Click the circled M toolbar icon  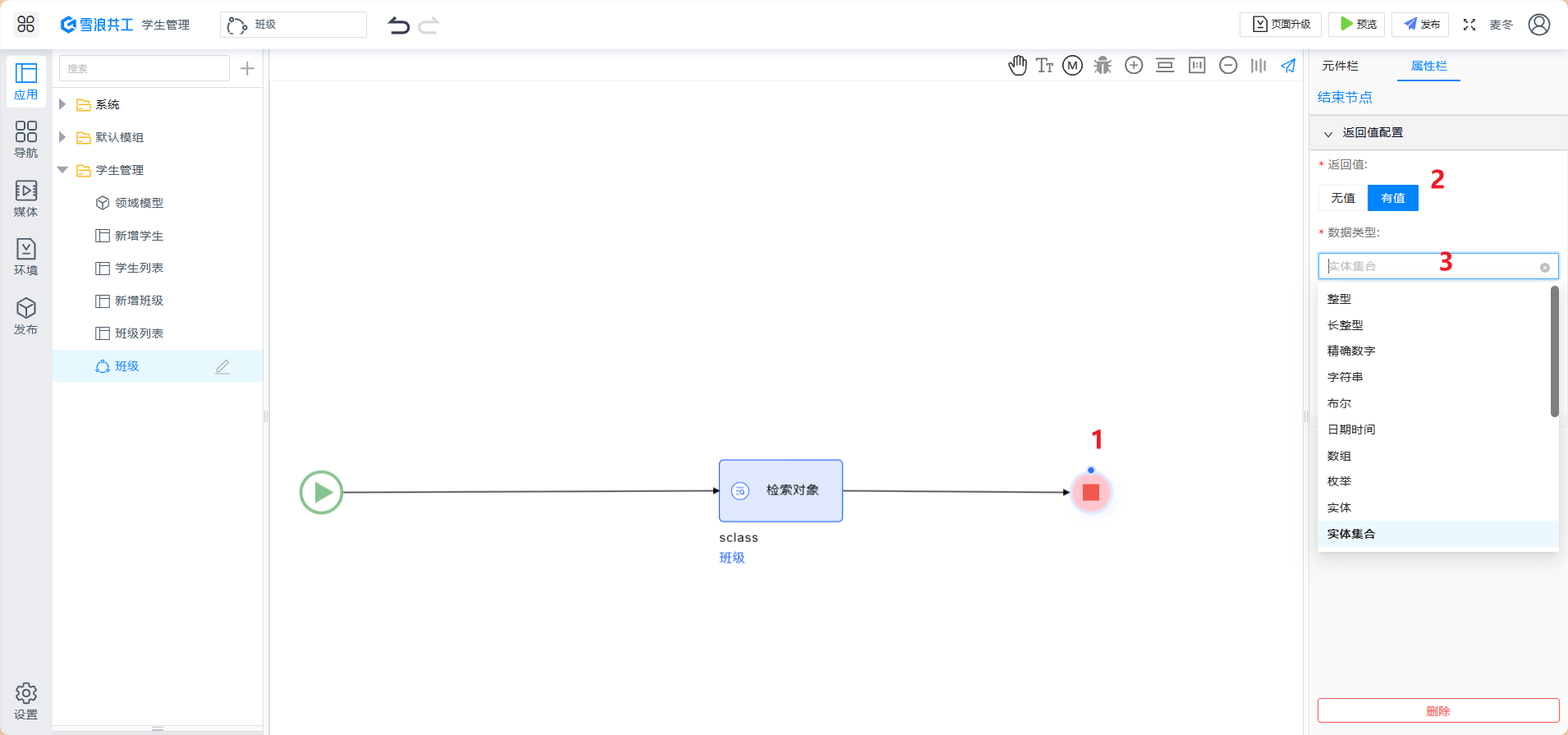(x=1072, y=66)
